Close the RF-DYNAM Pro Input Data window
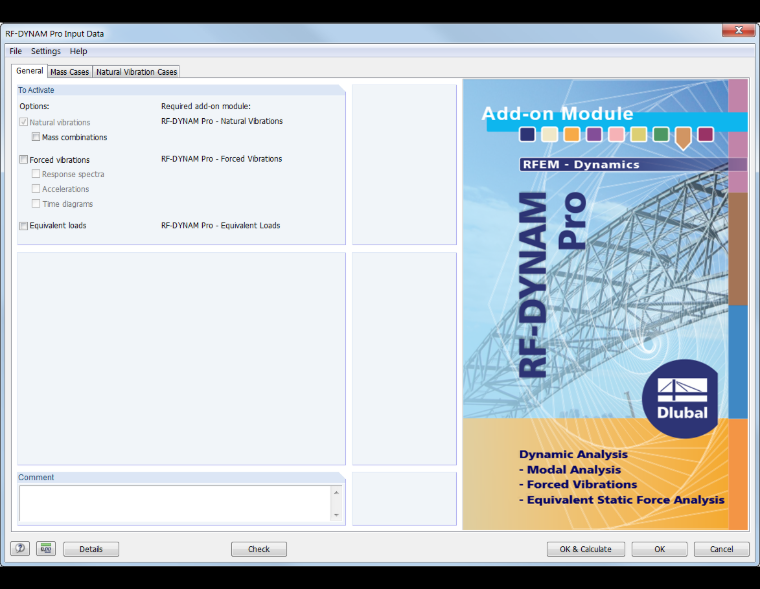760x589 pixels. tap(738, 30)
